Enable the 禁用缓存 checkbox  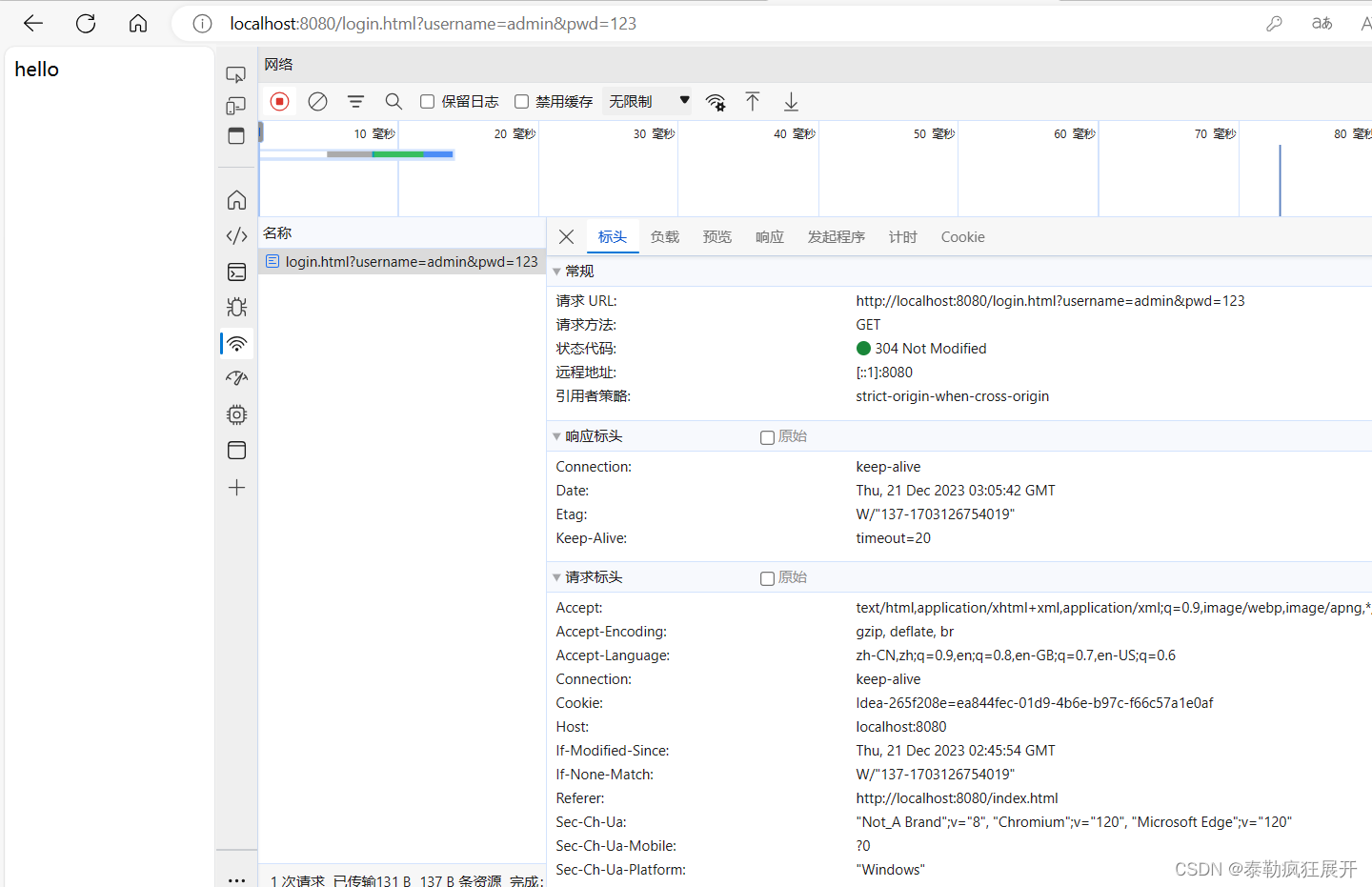[x=521, y=101]
